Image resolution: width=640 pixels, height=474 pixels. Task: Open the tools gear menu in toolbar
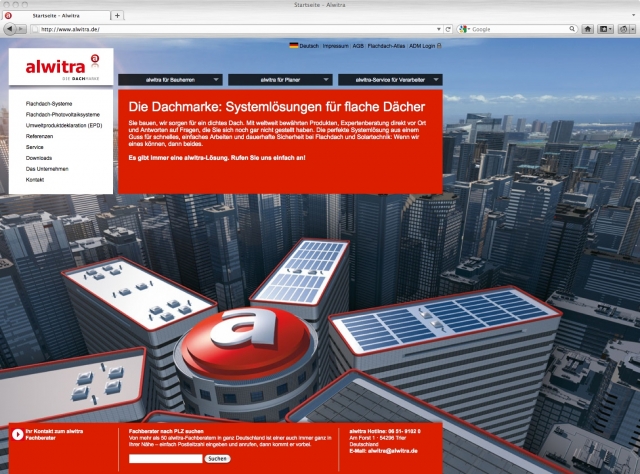click(x=626, y=29)
